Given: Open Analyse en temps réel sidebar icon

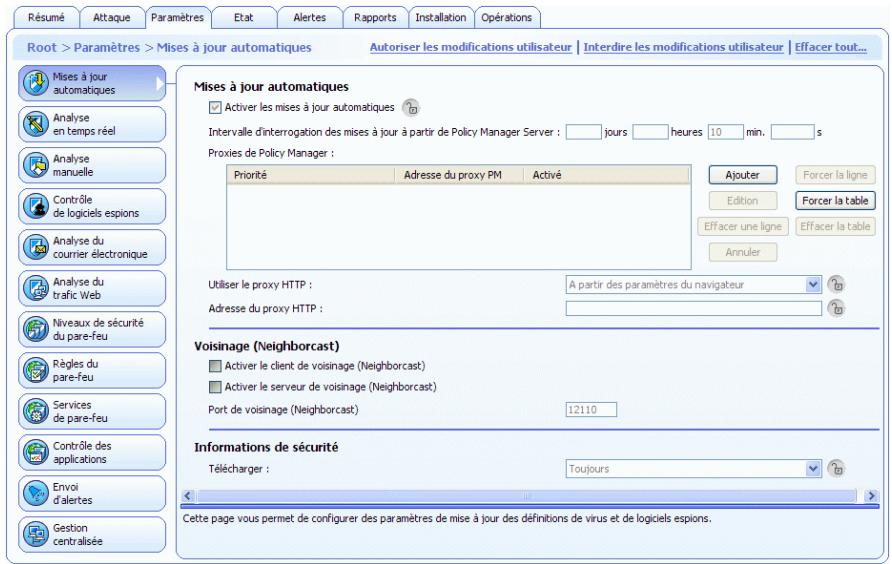Looking at the screenshot, I should click(x=35, y=124).
